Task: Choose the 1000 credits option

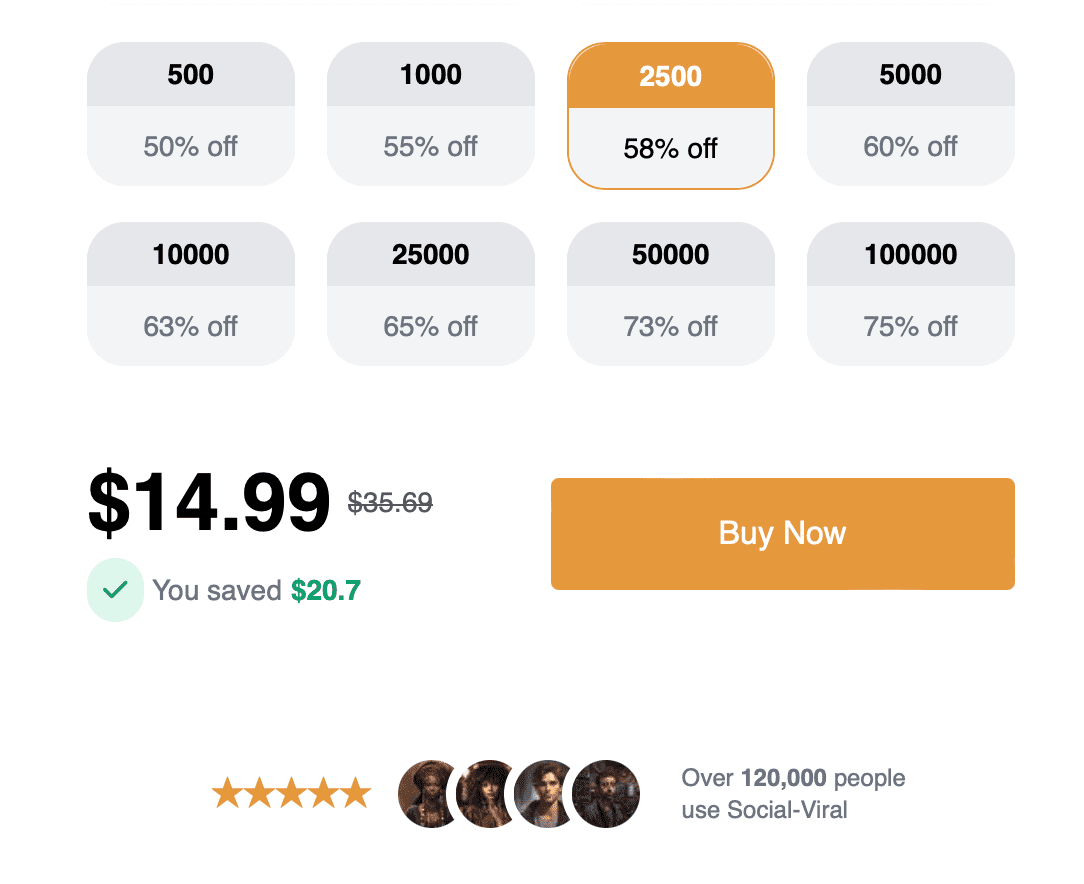Action: (430, 113)
